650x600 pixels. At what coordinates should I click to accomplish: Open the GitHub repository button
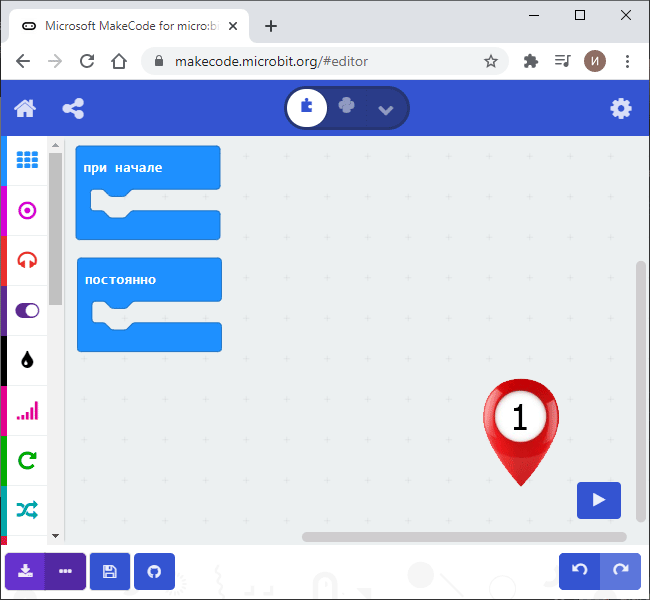pos(154,571)
